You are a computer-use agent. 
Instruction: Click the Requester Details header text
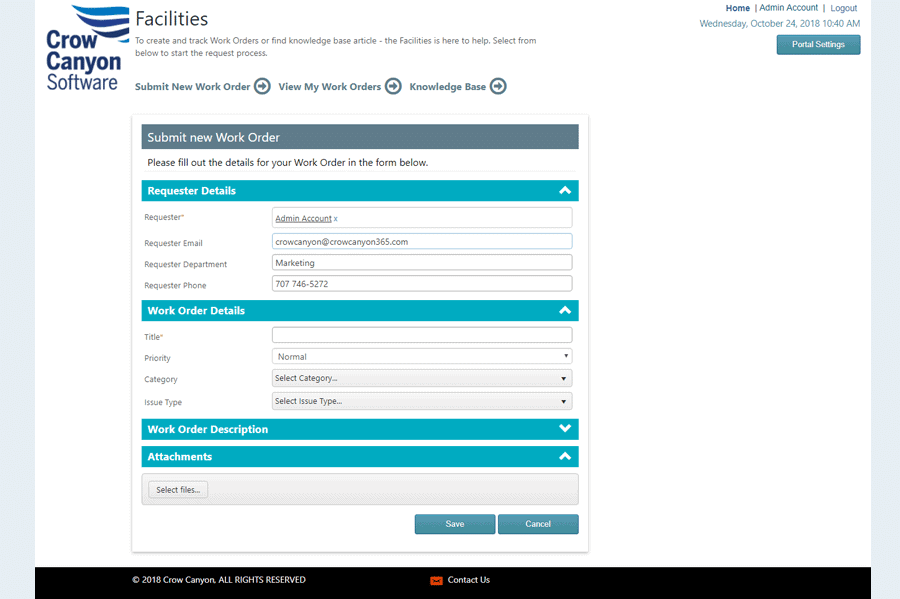(192, 190)
